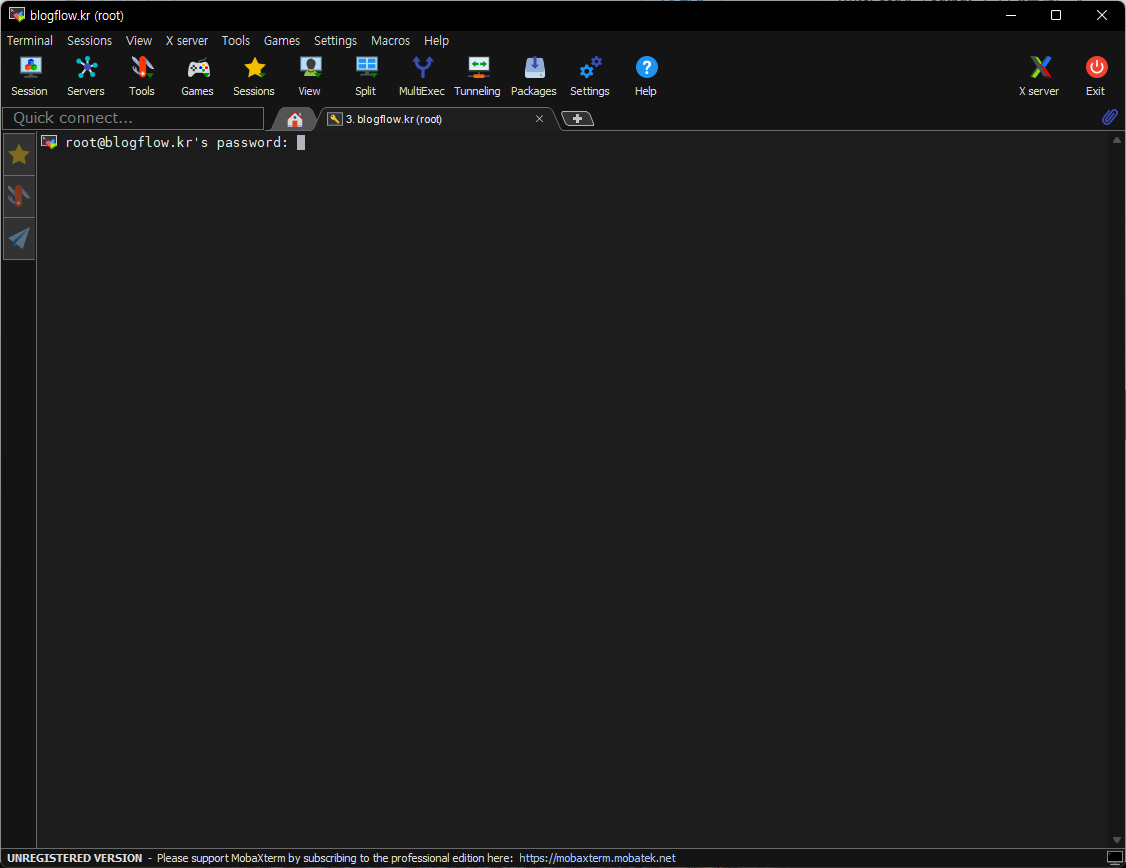Viewport: 1126px width, 868px height.
Task: Toggle the X server toolbar icon
Action: pos(1039,76)
